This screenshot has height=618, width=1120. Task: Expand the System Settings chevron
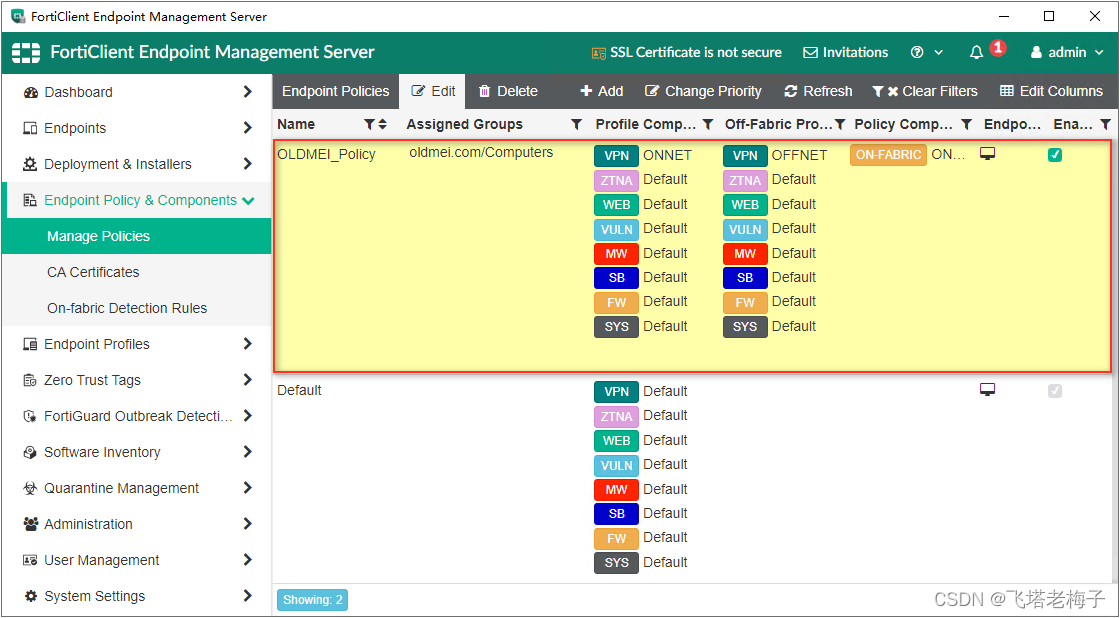pos(247,595)
